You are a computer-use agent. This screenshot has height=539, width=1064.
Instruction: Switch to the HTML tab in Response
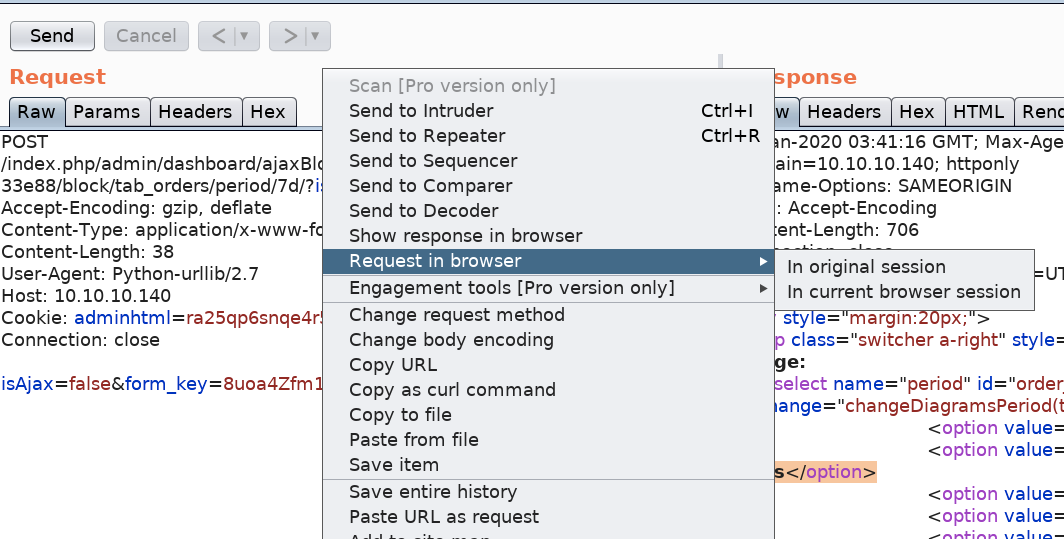(x=978, y=112)
